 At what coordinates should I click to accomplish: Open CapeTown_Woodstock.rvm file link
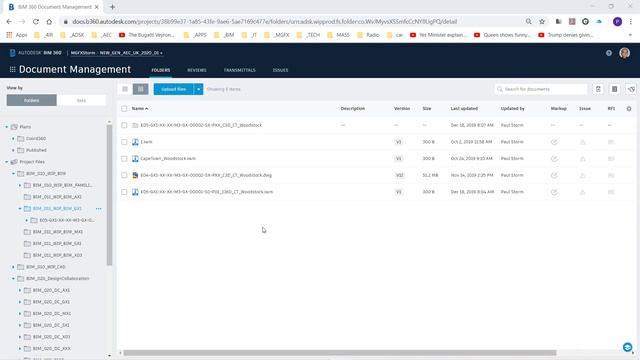point(168,158)
